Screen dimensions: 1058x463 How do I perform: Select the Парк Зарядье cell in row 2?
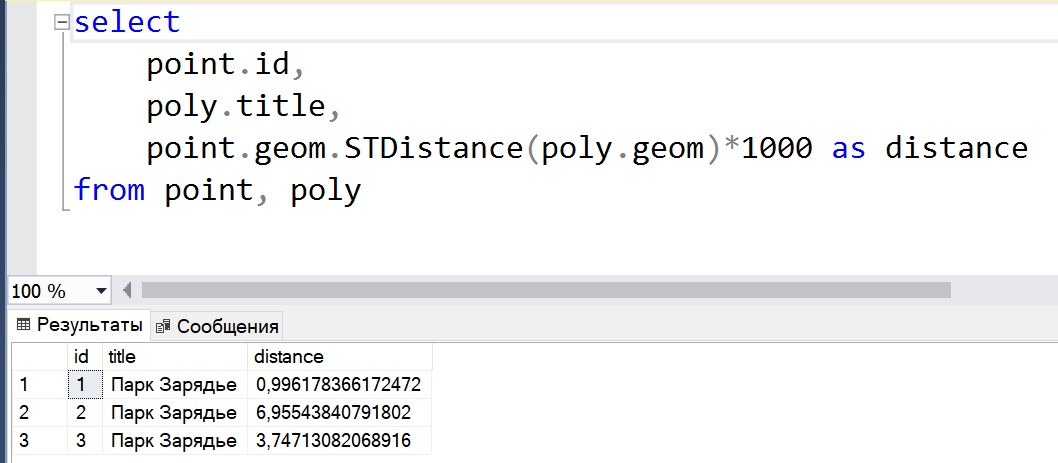coord(174,412)
